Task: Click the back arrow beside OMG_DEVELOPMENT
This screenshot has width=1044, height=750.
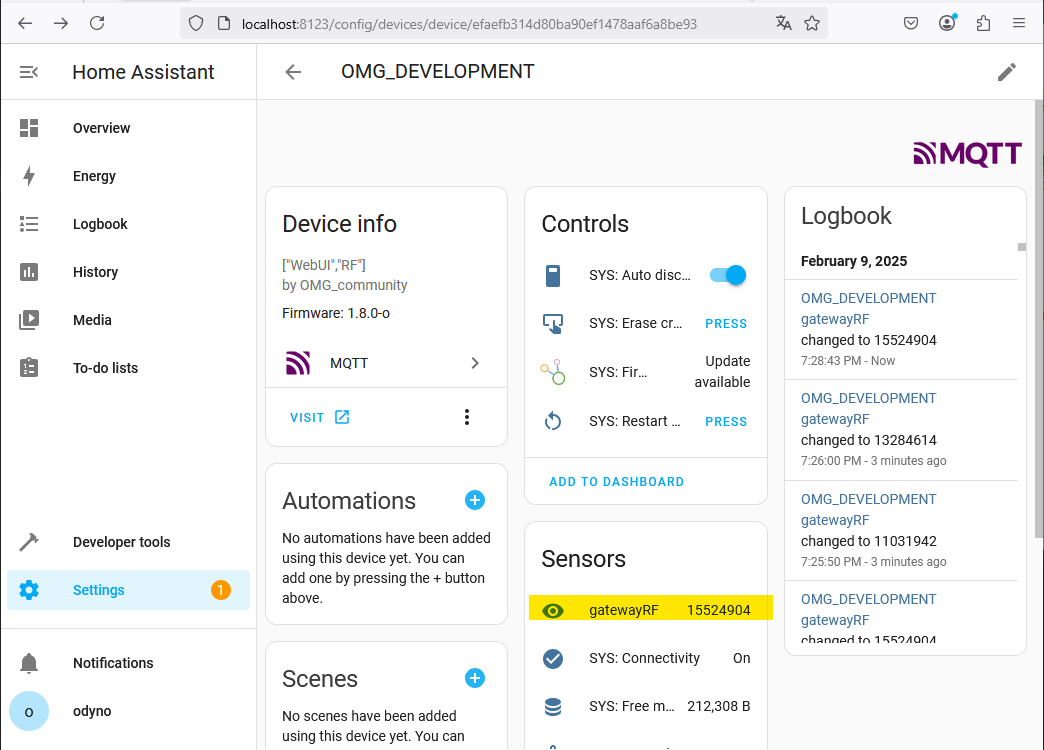Action: click(x=293, y=72)
